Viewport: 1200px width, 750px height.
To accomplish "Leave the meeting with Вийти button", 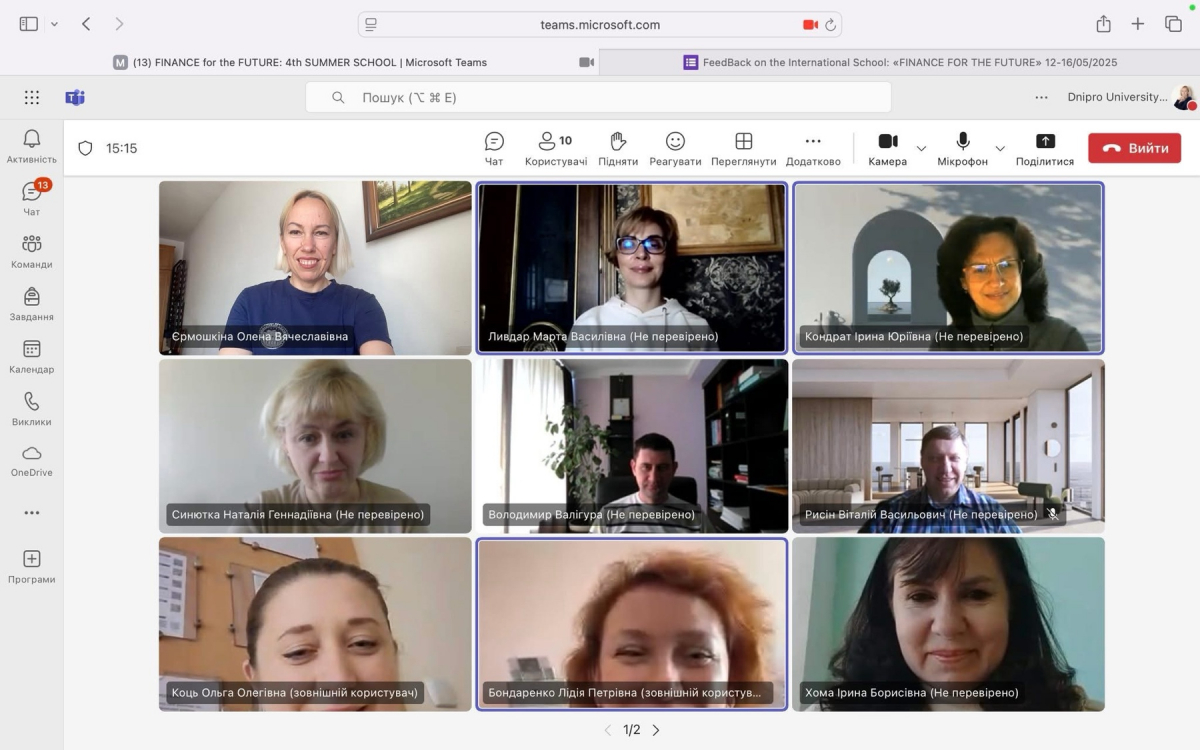I will coord(1134,148).
